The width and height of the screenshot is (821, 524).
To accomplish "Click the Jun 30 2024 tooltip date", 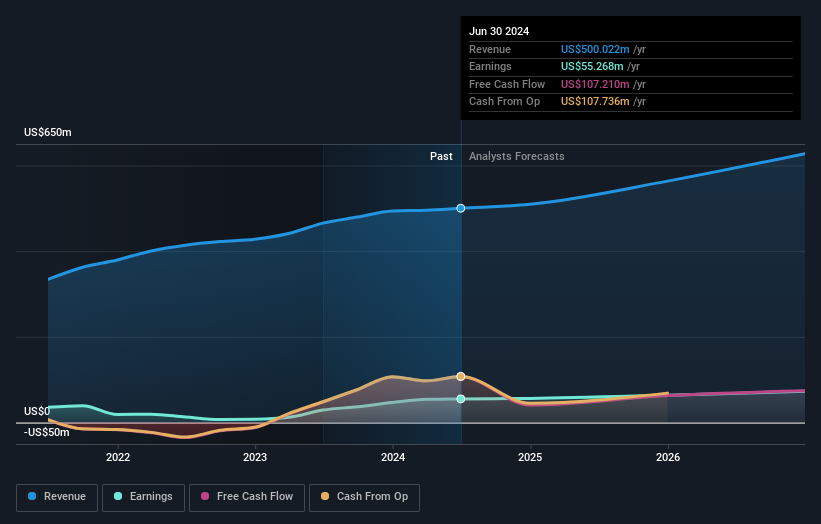I will pyautogui.click(x=499, y=31).
